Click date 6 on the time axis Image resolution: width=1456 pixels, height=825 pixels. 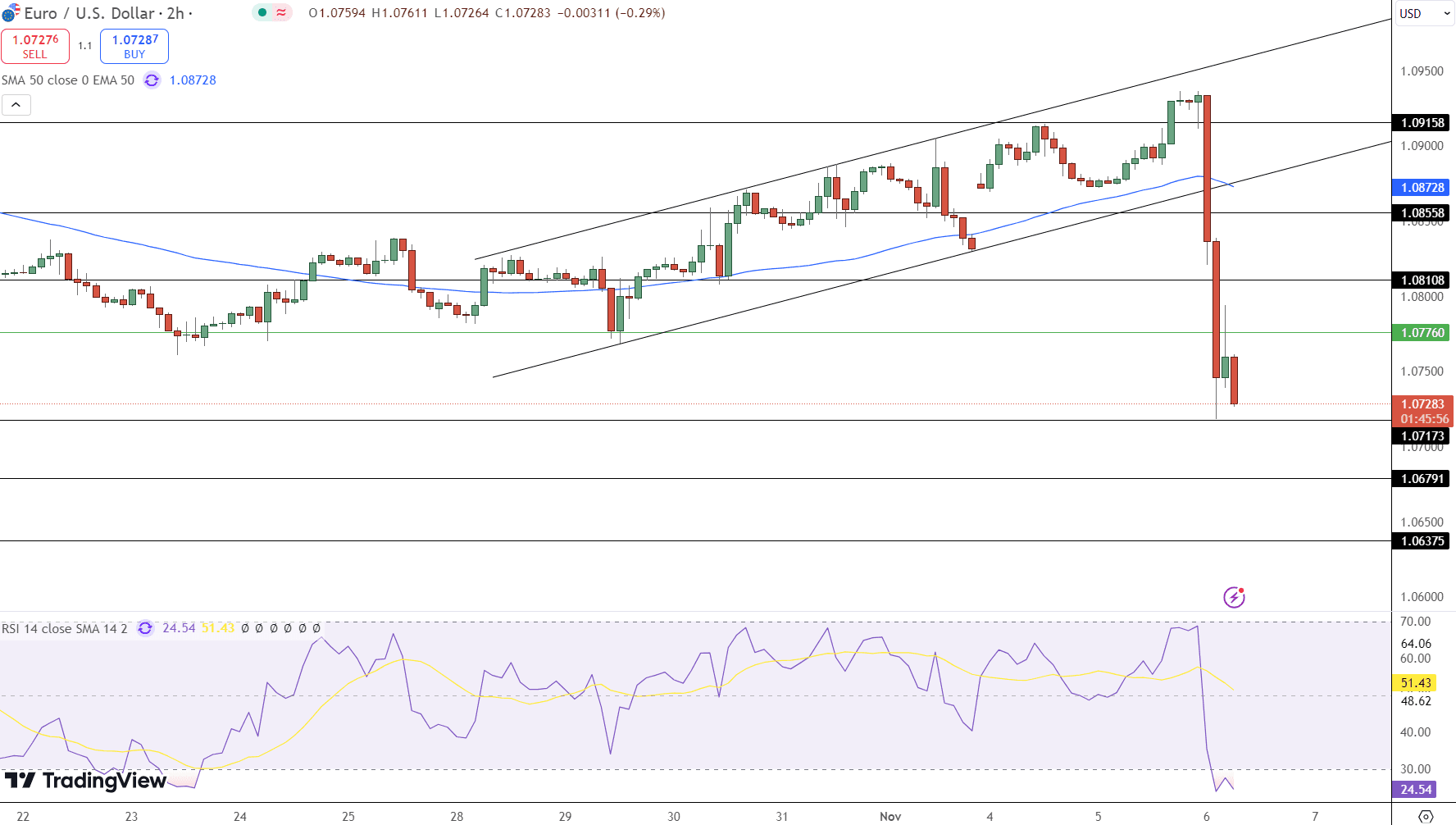click(x=1207, y=816)
